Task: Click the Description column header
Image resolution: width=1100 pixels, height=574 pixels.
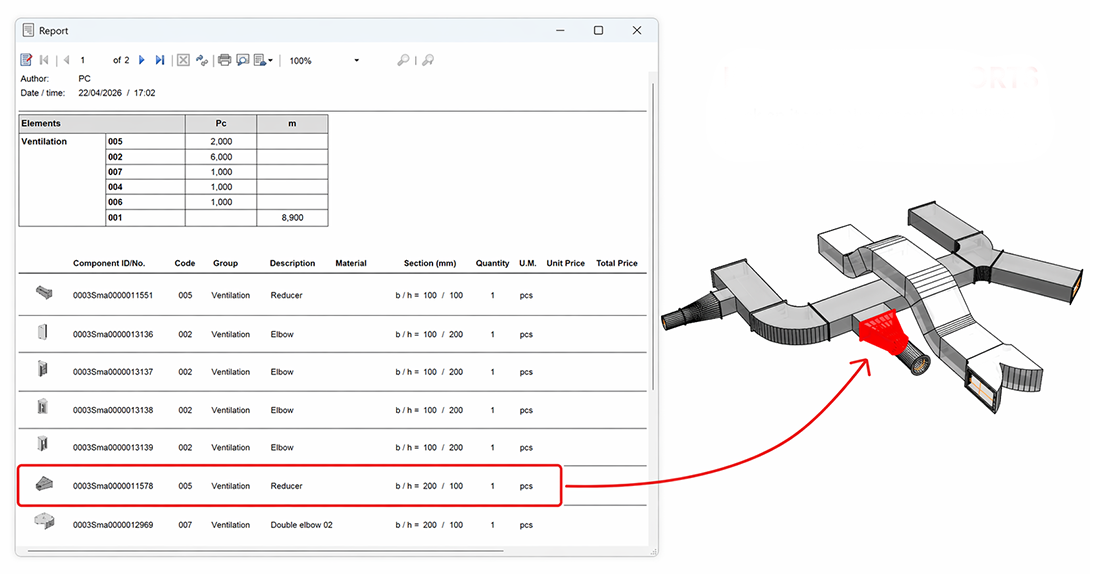Action: [293, 263]
